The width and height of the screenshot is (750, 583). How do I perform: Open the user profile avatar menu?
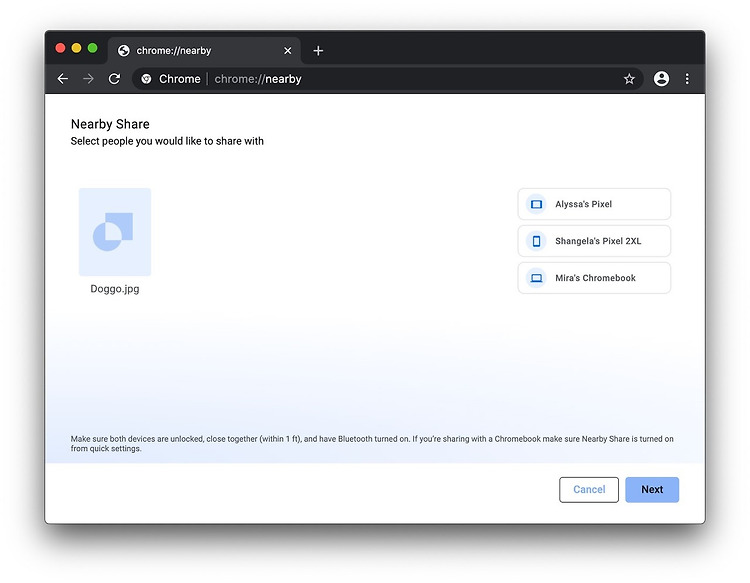661,78
